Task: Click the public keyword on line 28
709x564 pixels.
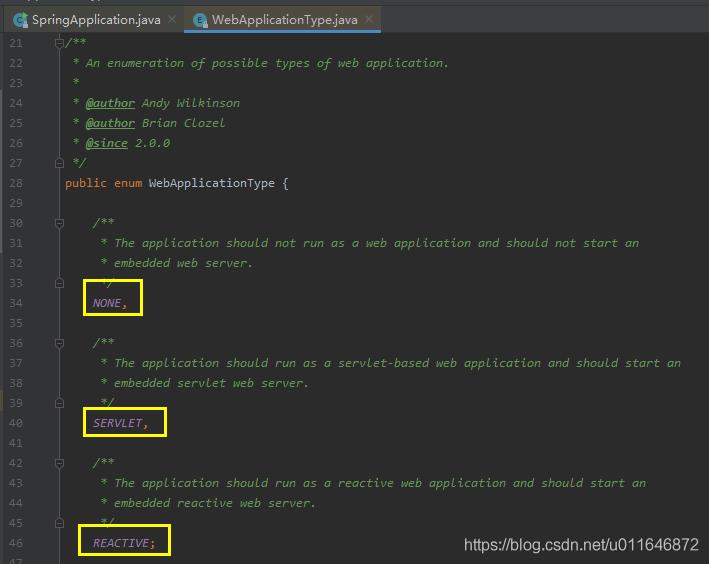Action: coord(86,183)
